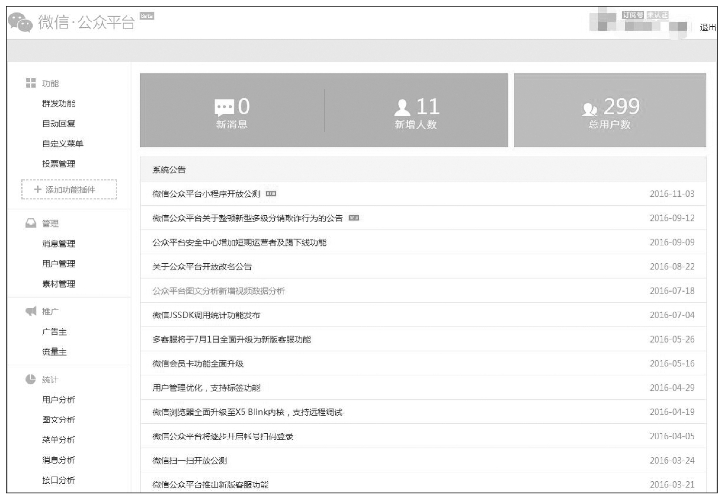Screen dimensions: 727x504
Task: Click the 功能 section heading
Action: [x=50, y=83]
